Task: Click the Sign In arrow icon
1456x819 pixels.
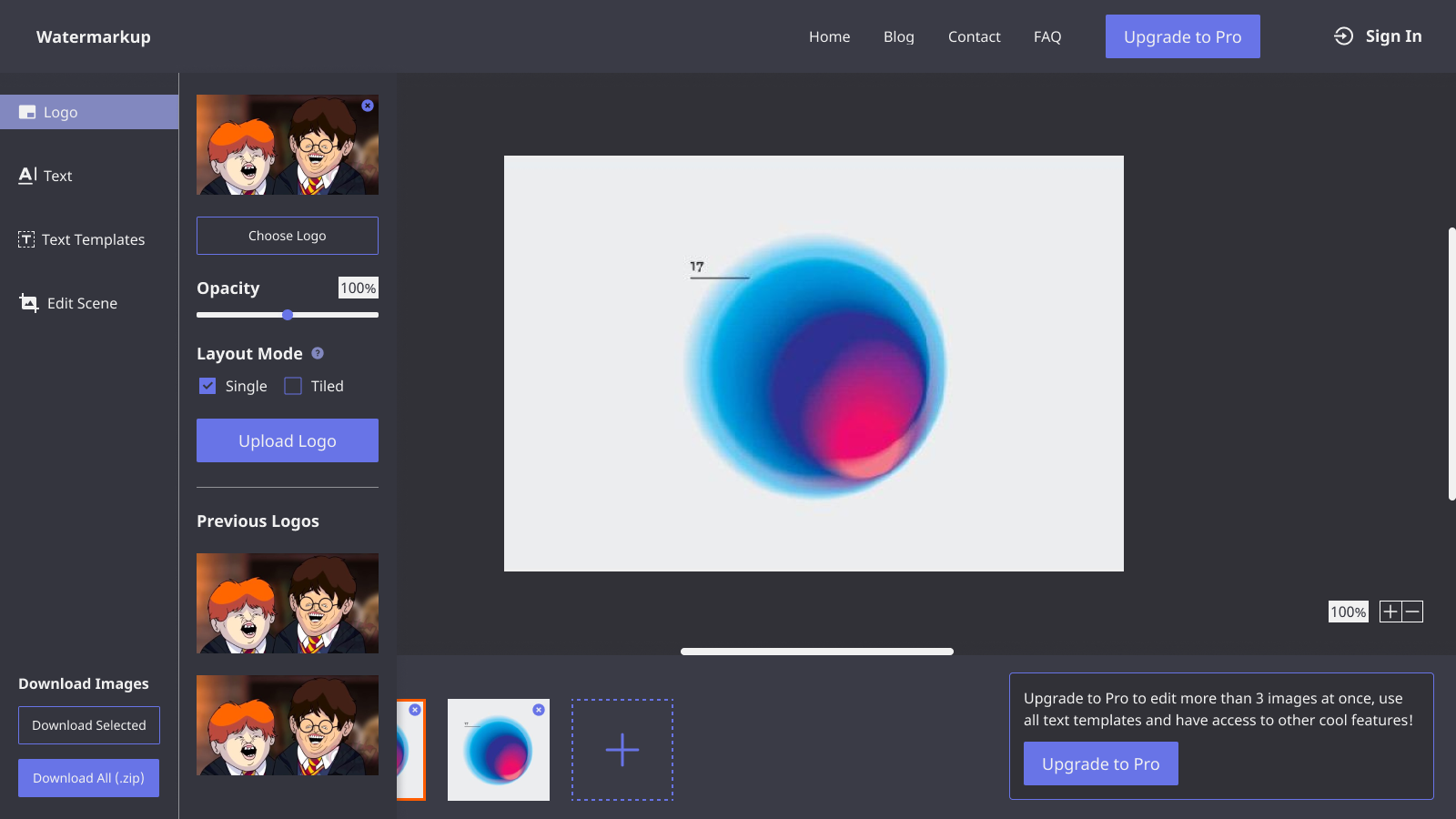Action: 1343,36
